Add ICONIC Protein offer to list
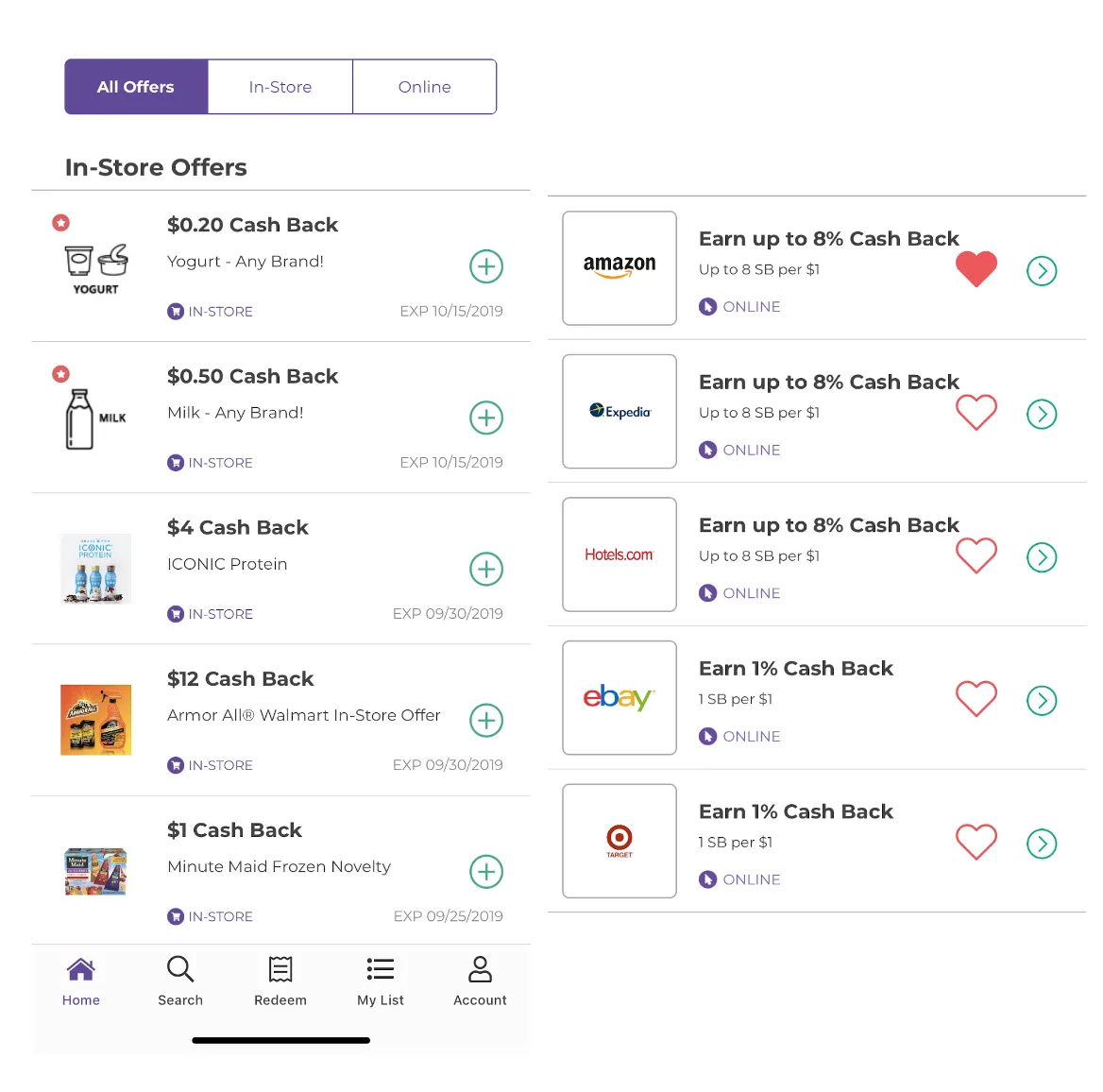1103x1092 pixels. pyautogui.click(x=486, y=570)
